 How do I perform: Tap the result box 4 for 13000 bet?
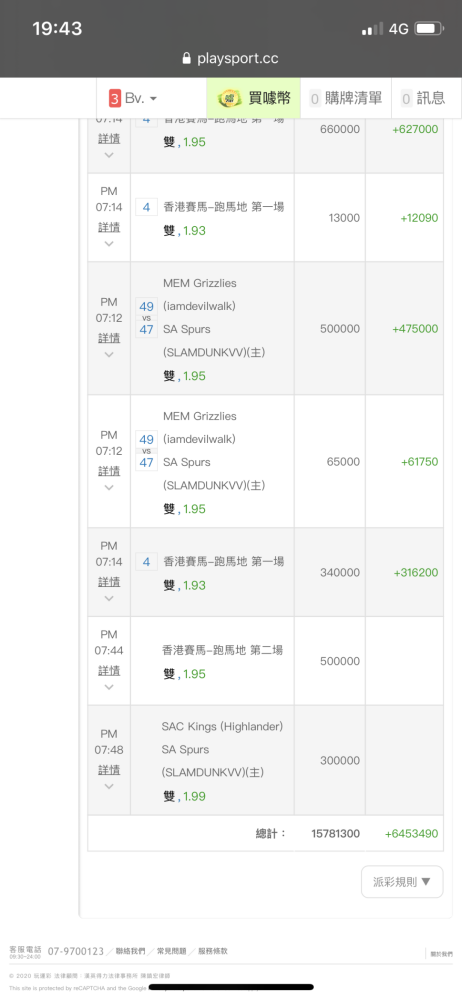pos(147,207)
